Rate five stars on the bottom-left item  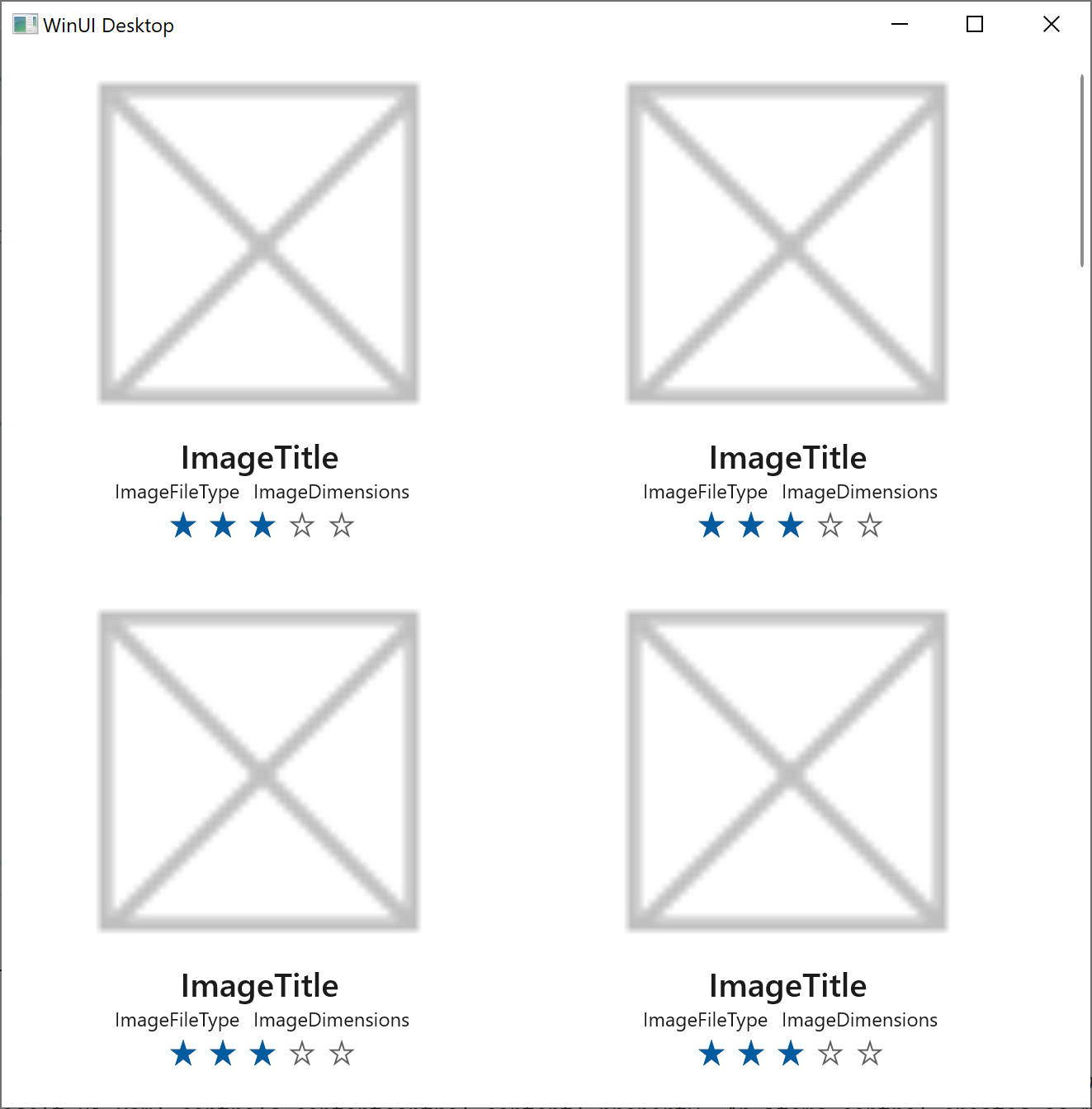click(342, 1053)
